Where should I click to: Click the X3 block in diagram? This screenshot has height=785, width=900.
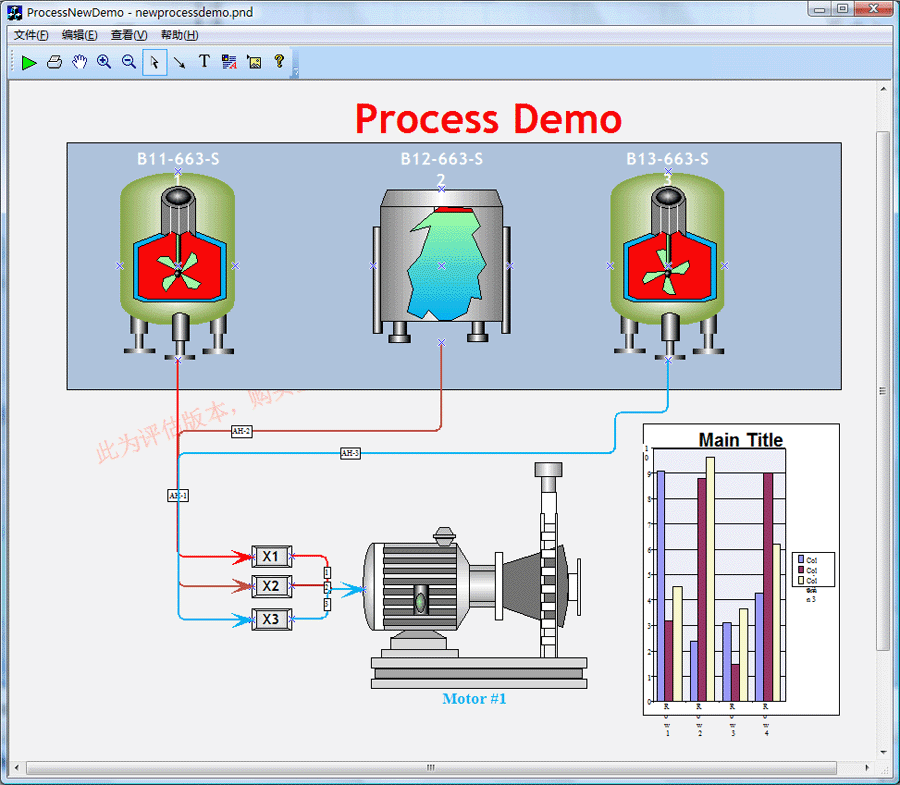(270, 619)
